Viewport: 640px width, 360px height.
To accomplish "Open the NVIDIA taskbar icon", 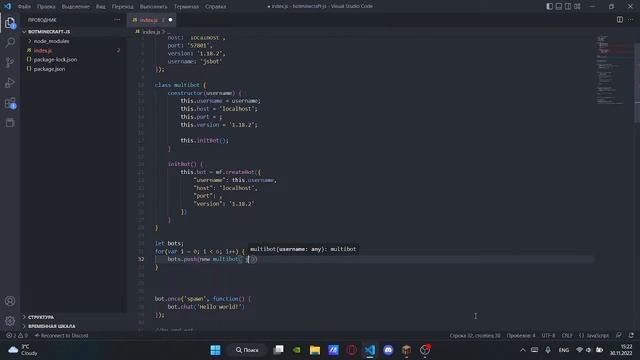I will (x=297, y=350).
